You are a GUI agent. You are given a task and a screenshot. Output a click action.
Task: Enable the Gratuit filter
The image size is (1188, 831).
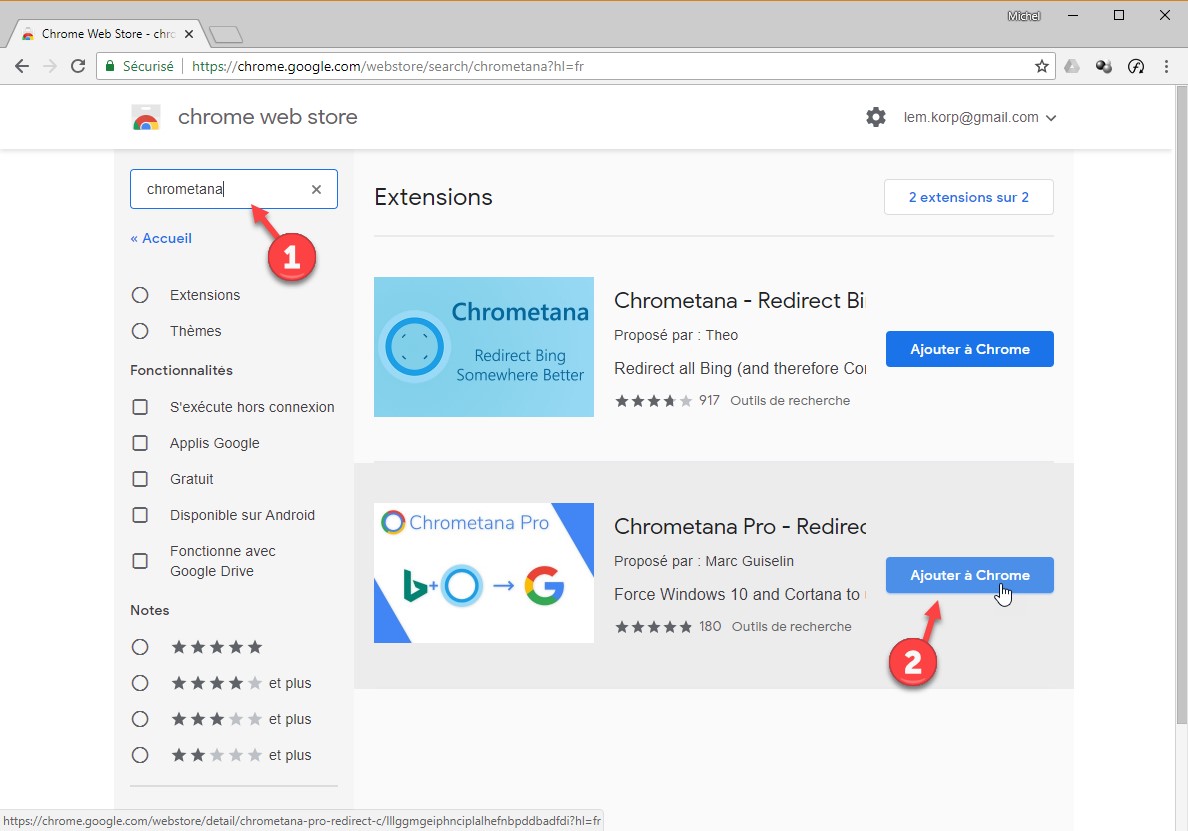tap(140, 479)
